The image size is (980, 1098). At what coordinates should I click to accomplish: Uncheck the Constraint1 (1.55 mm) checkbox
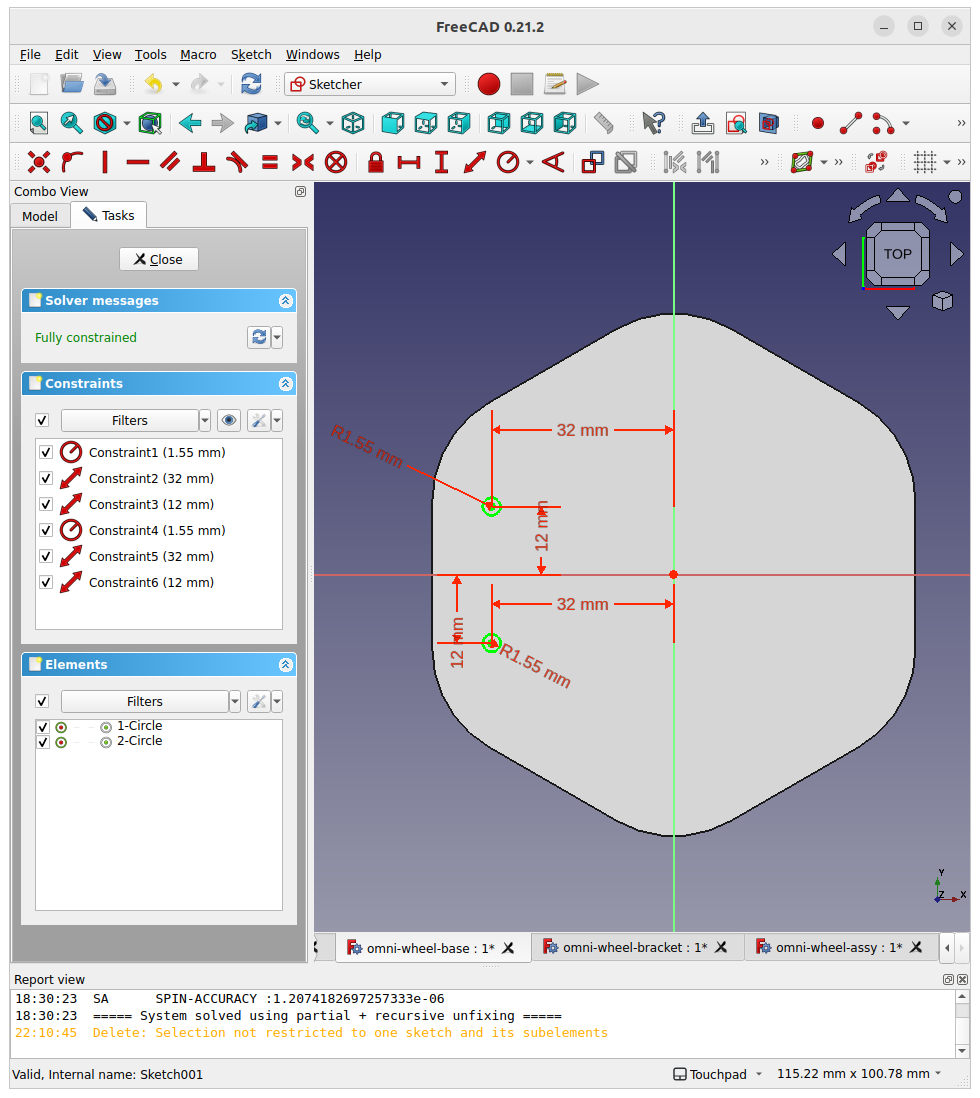pos(46,452)
